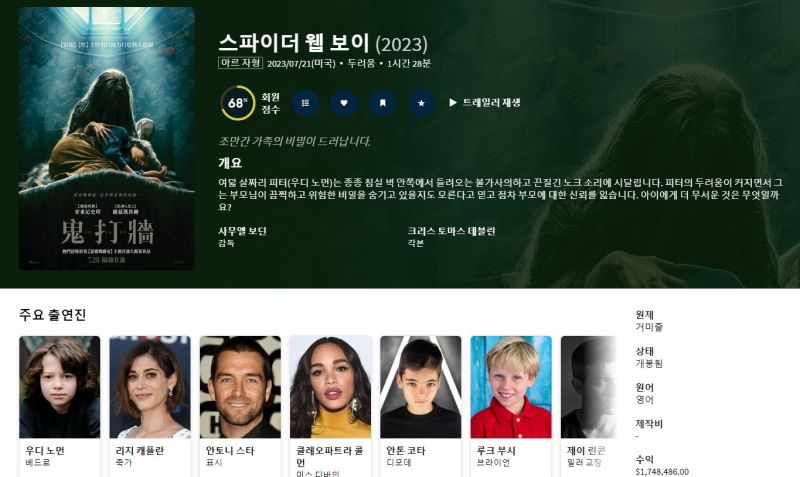
Task: Click the 68% user score circle
Action: pyautogui.click(x=238, y=103)
